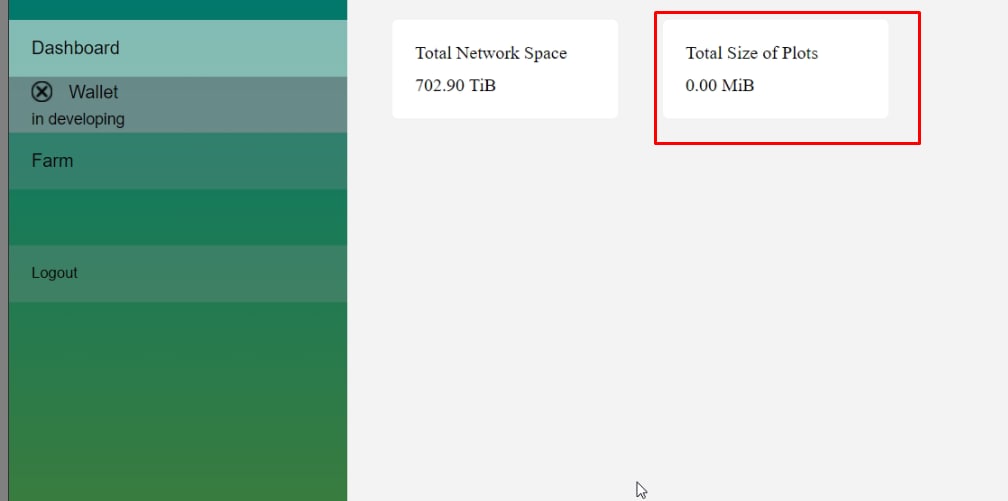Click the gray strip at the window's left edge
Viewport: 1008px width, 501px height.
point(4,250)
